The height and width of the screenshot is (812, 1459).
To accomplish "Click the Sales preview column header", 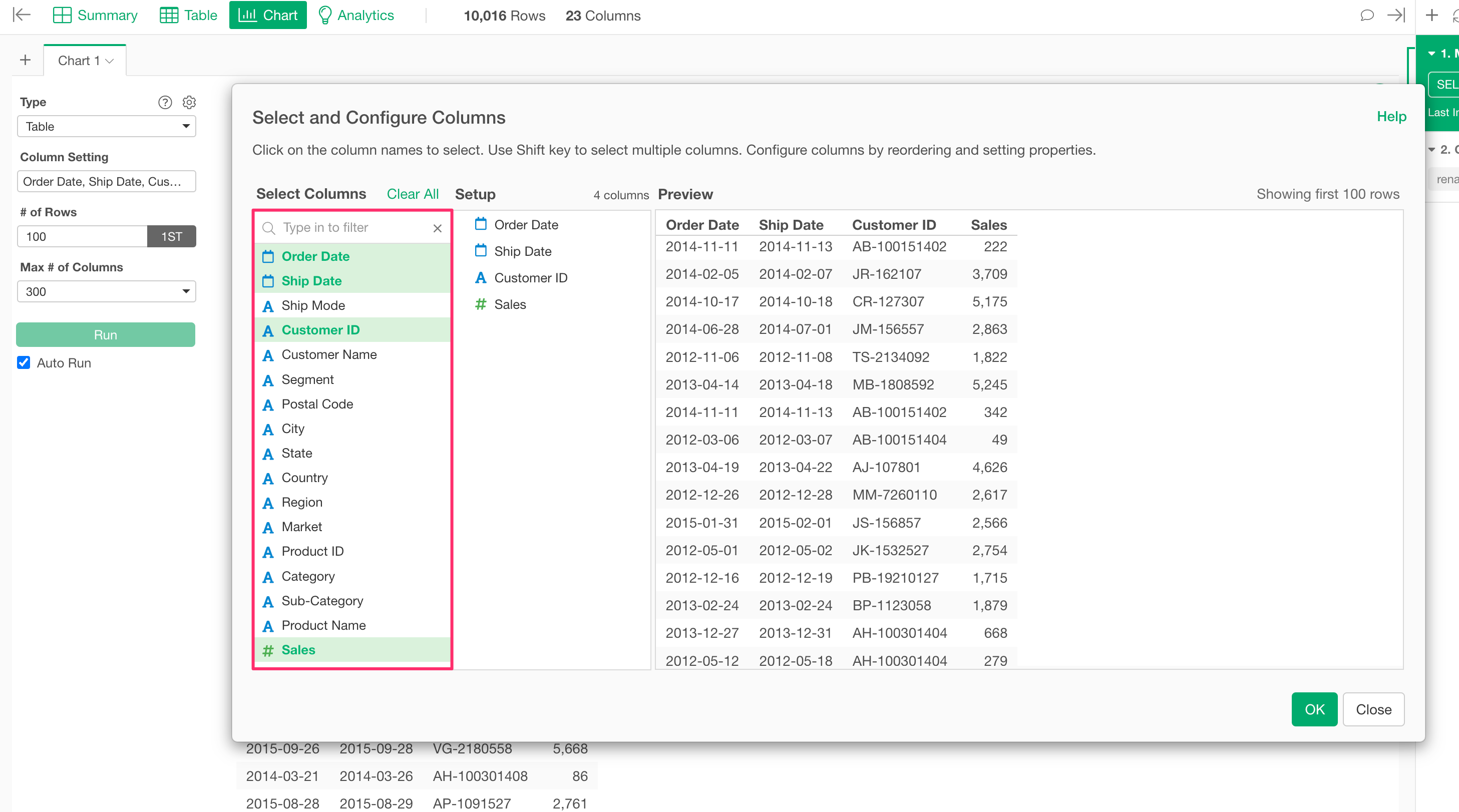I will tap(988, 225).
